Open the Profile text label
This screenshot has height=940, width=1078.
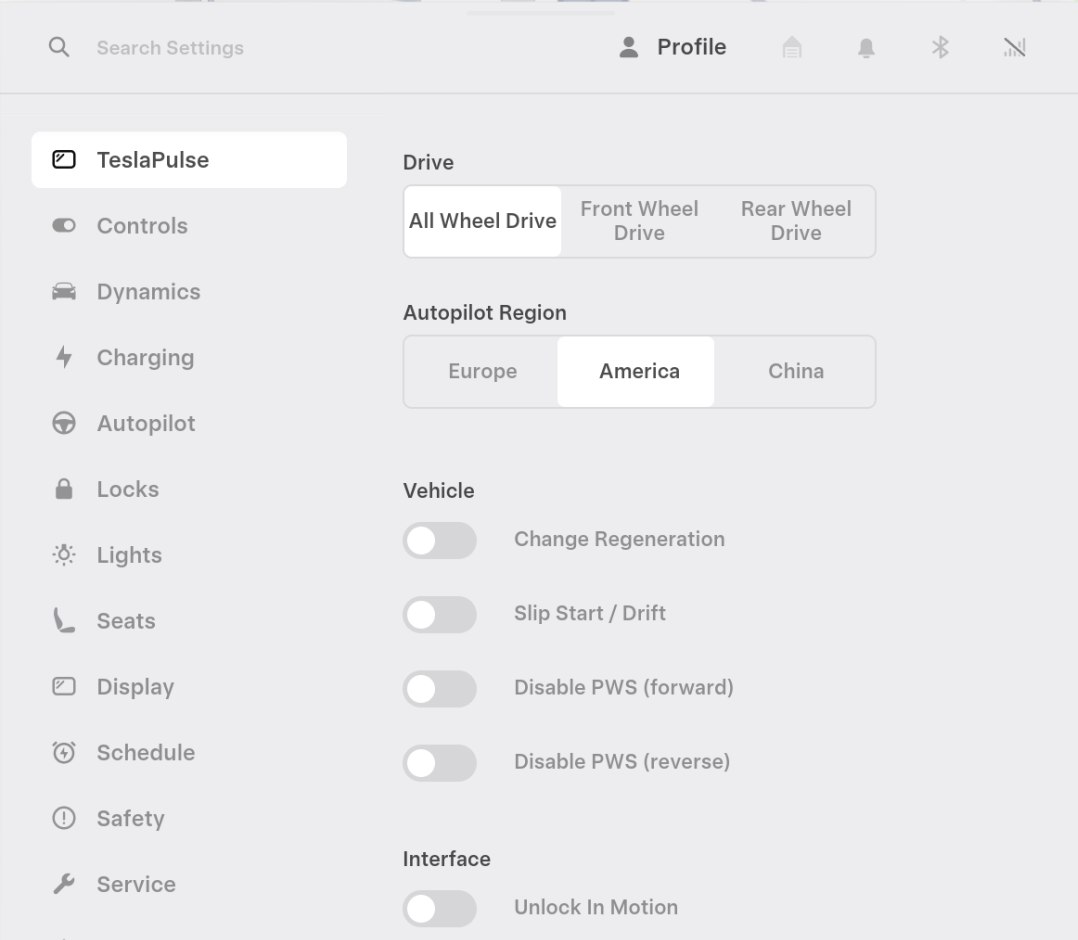point(692,47)
